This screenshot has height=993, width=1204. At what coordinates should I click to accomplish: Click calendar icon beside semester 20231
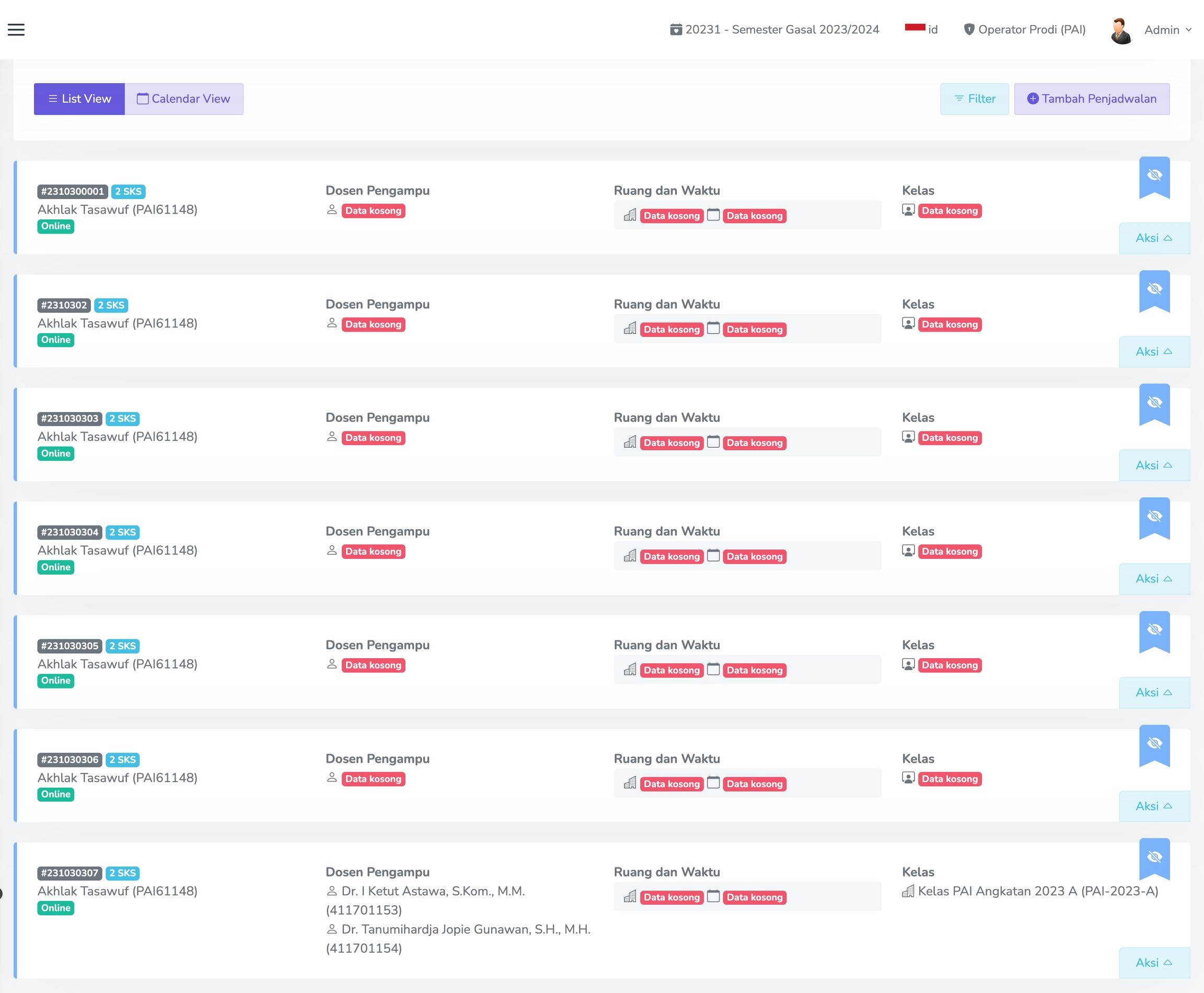676,30
